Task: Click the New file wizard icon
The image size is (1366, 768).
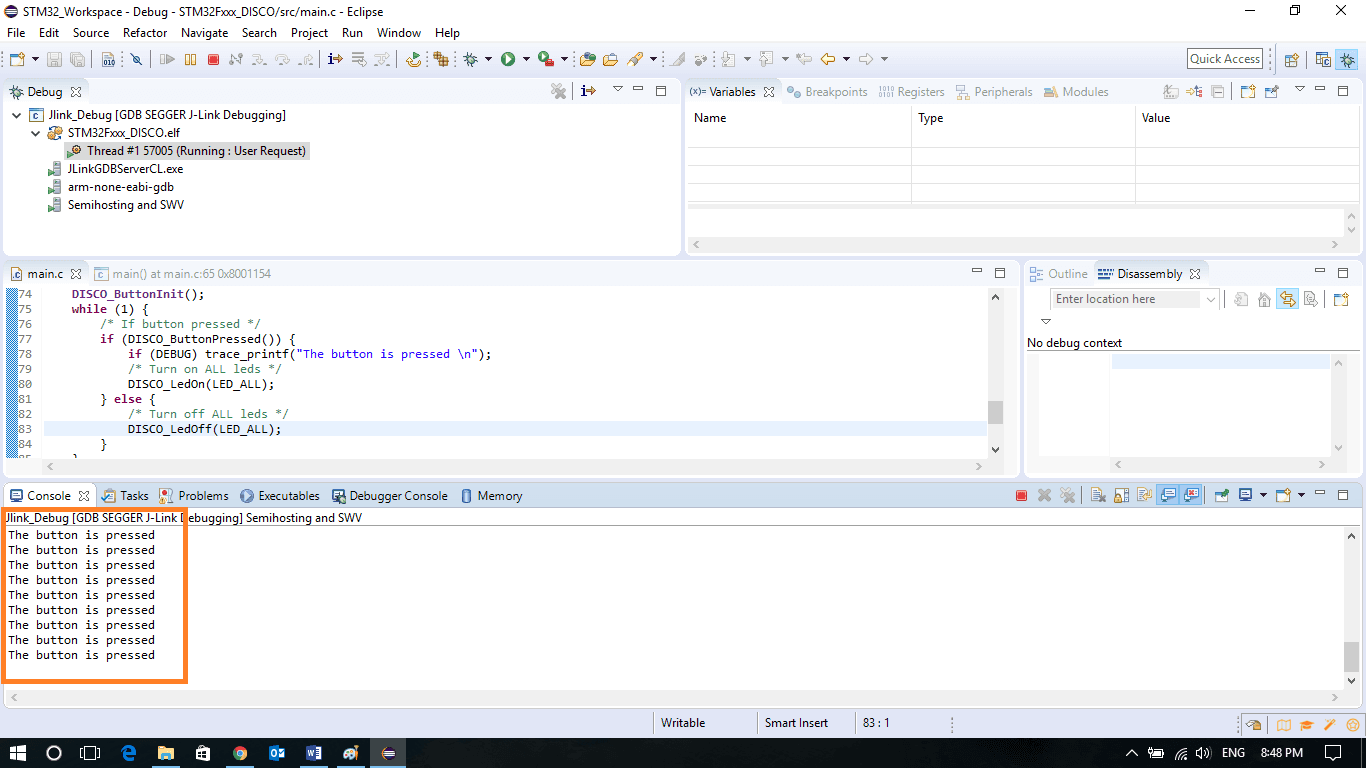Action: (18, 59)
